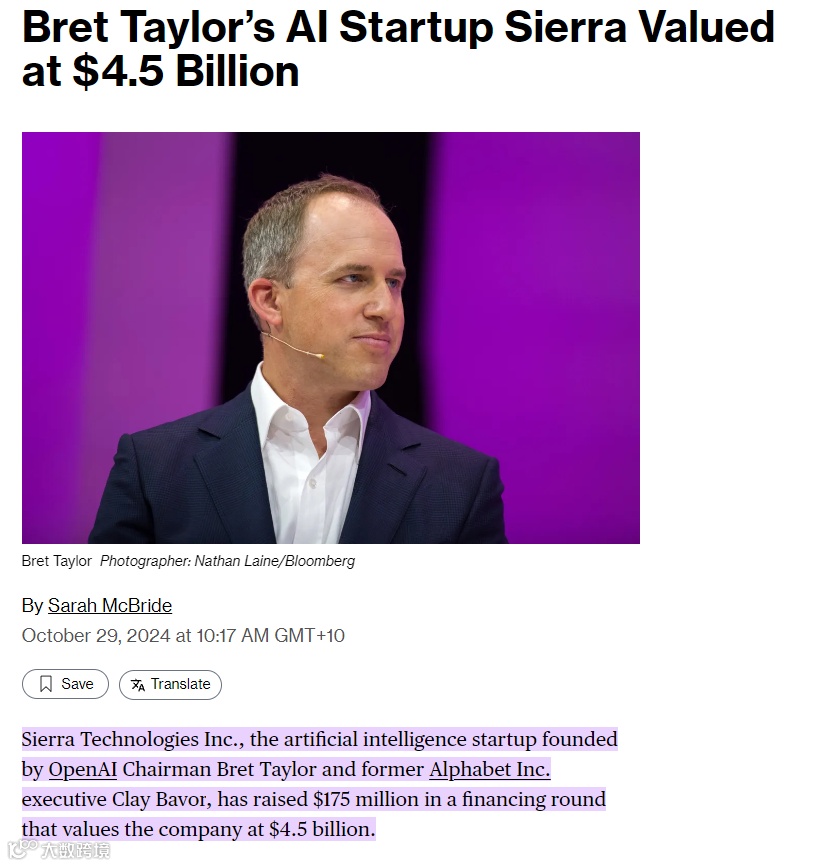Click the article headline about Sierra
Screen dimensions: 836x866
coord(398,49)
